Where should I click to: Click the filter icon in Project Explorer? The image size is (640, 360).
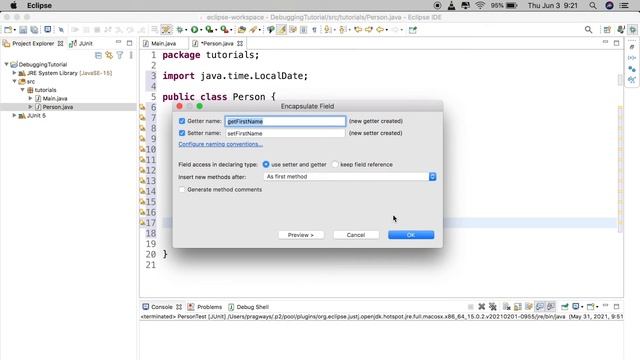(x=120, y=55)
